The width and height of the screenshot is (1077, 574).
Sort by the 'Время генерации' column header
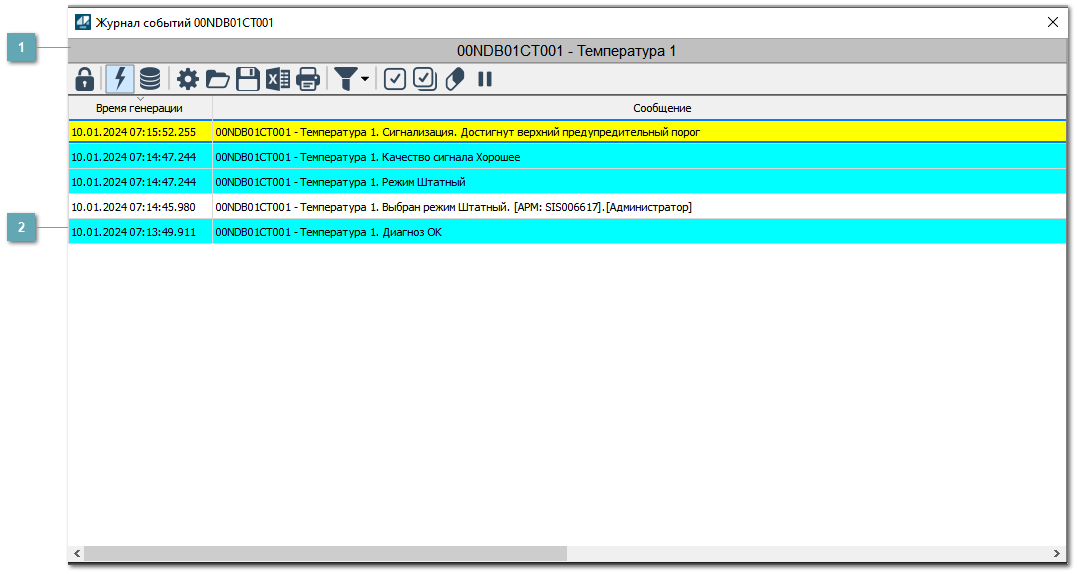(x=140, y=108)
